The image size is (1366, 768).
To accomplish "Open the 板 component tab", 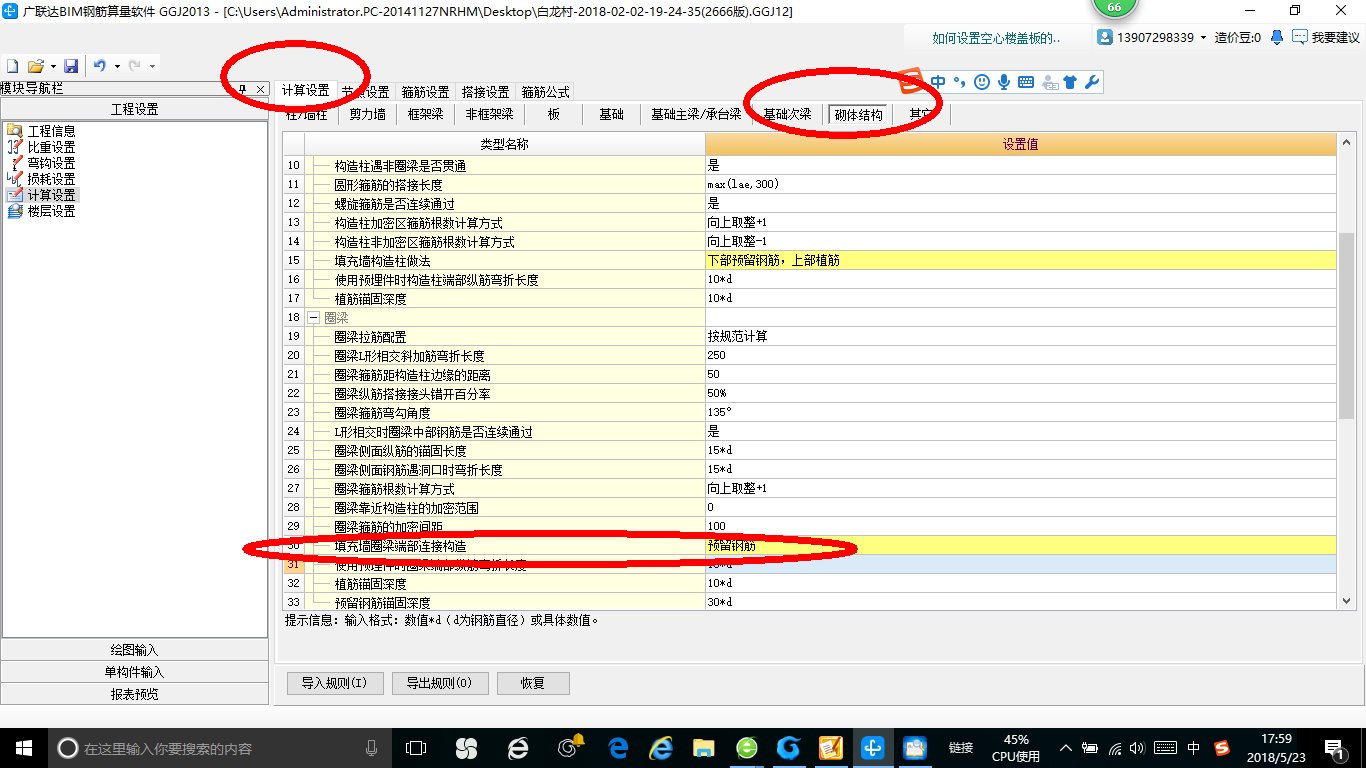I will click(x=554, y=114).
